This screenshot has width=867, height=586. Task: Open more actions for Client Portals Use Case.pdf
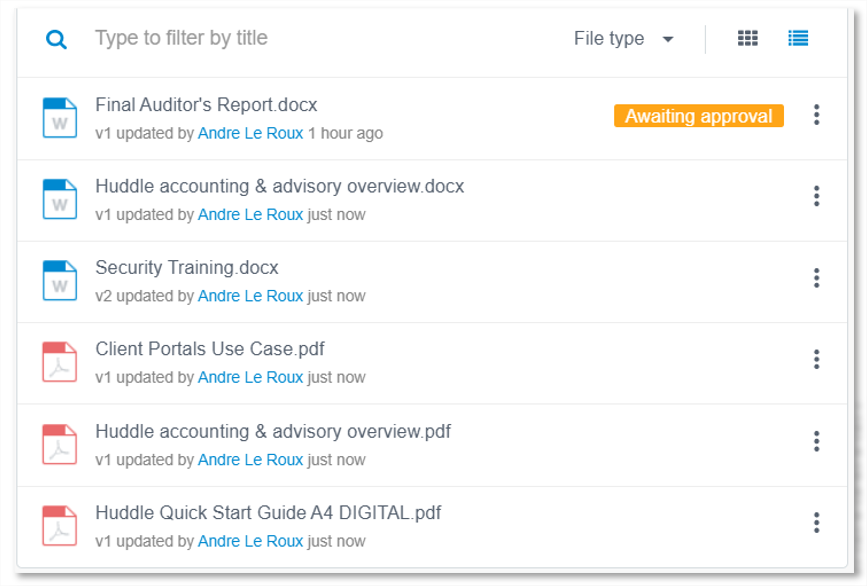[x=816, y=359]
